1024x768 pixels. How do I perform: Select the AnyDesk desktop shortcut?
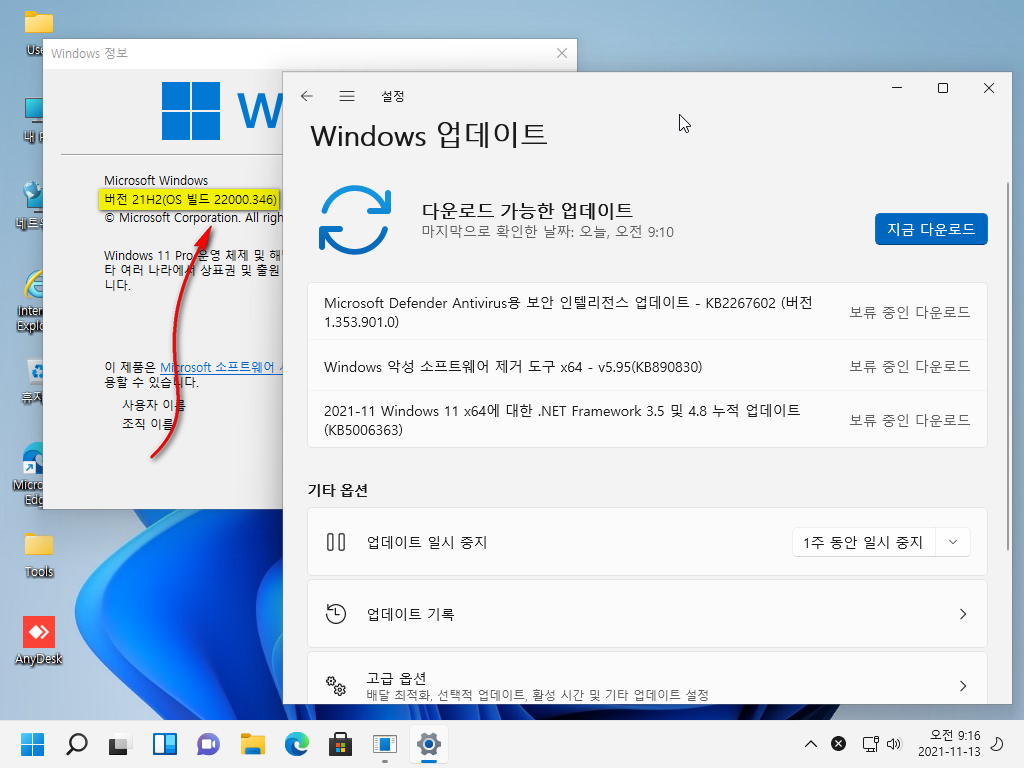tap(39, 640)
